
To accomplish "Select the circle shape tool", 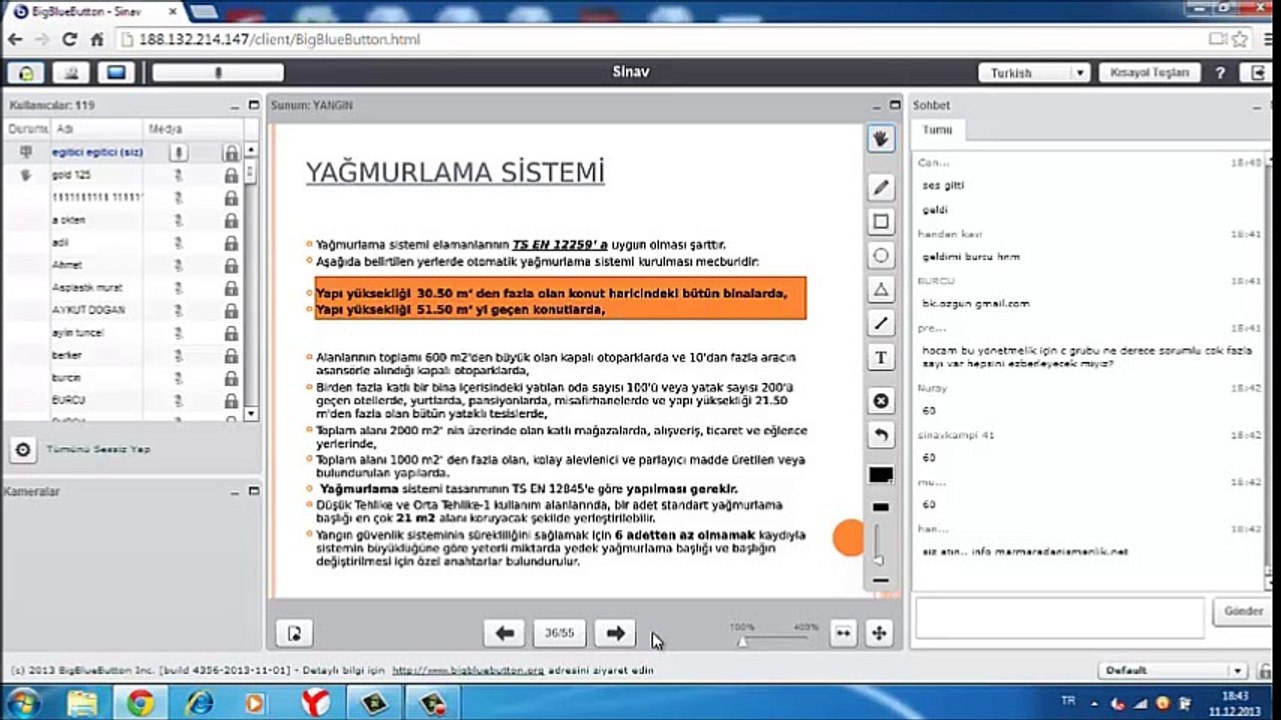I will (x=881, y=255).
